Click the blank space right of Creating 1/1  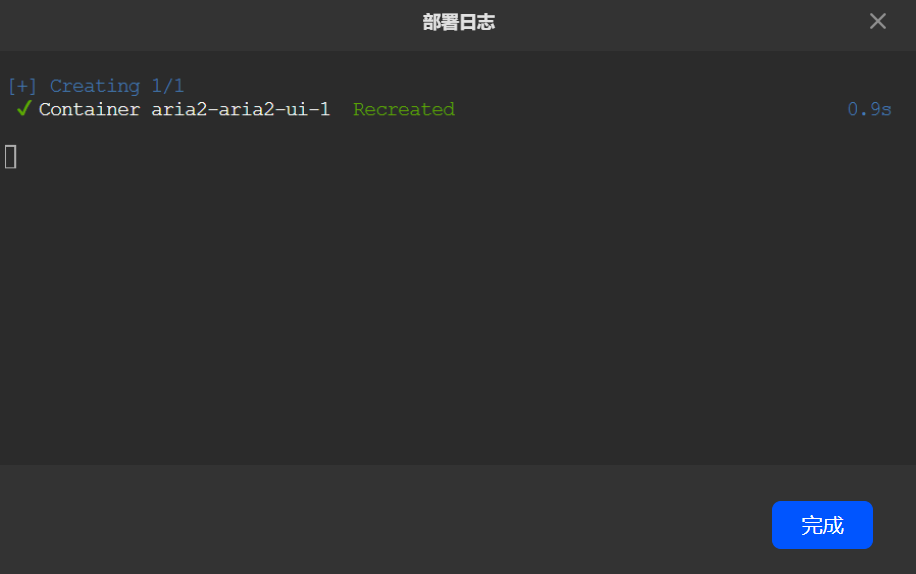pyautogui.click(x=500, y=86)
